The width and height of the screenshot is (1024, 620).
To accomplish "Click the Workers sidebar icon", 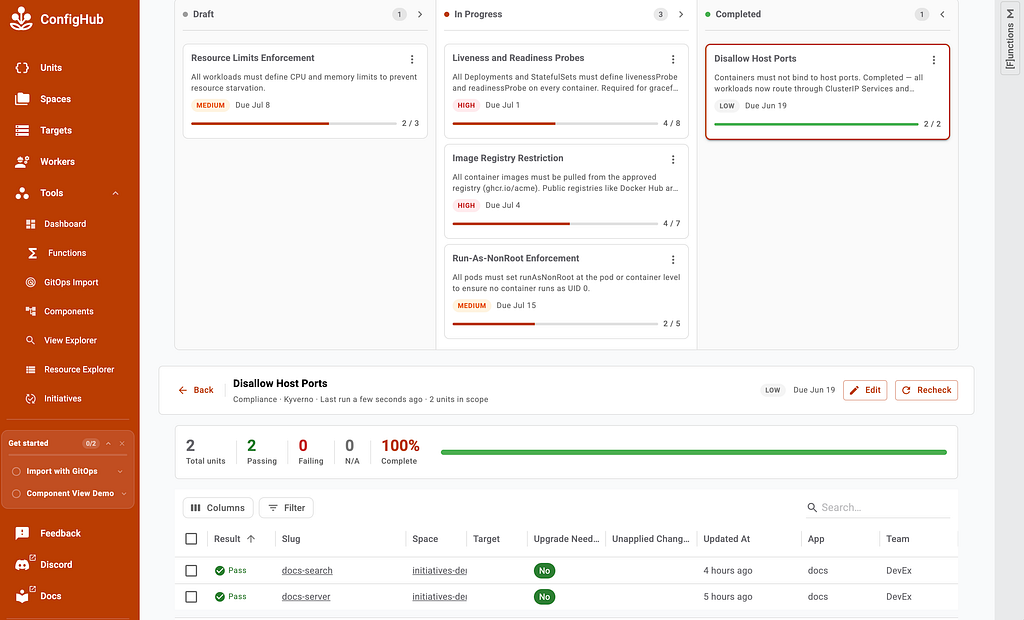I will coord(22,162).
